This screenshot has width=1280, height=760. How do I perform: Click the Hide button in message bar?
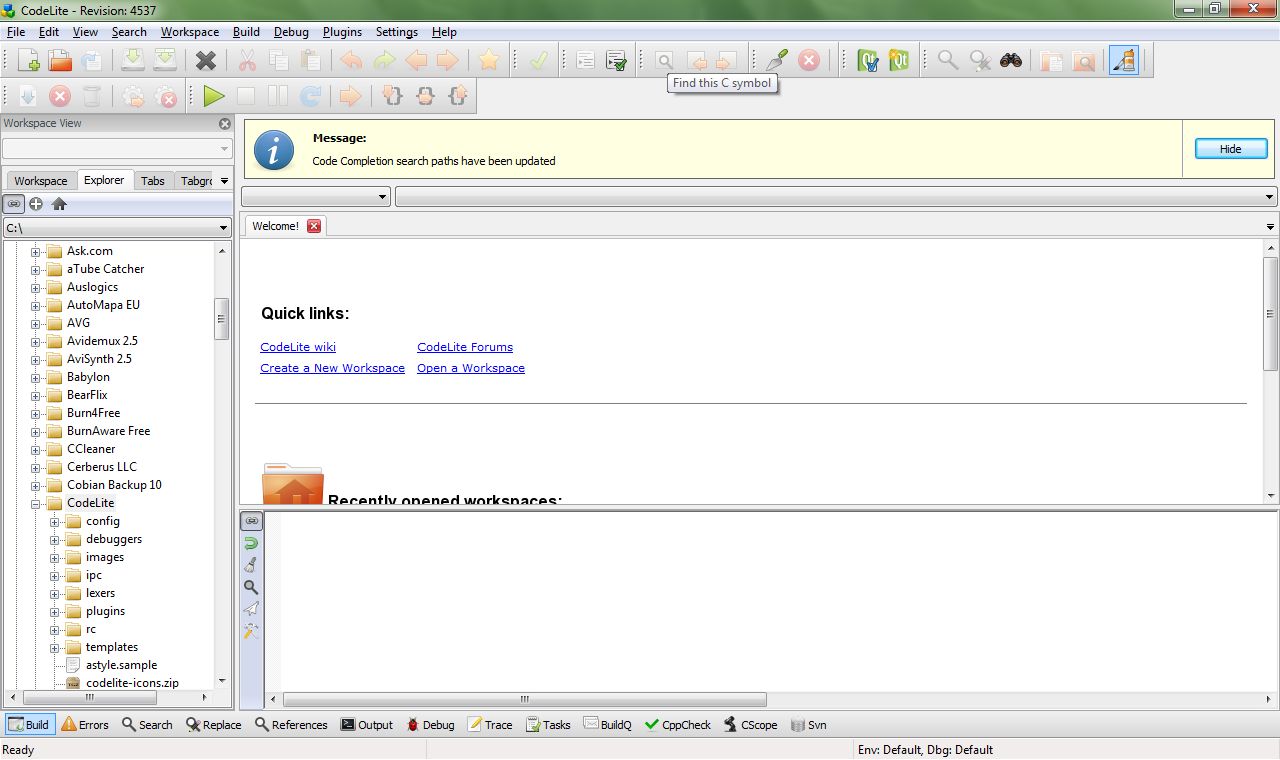[1230, 149]
